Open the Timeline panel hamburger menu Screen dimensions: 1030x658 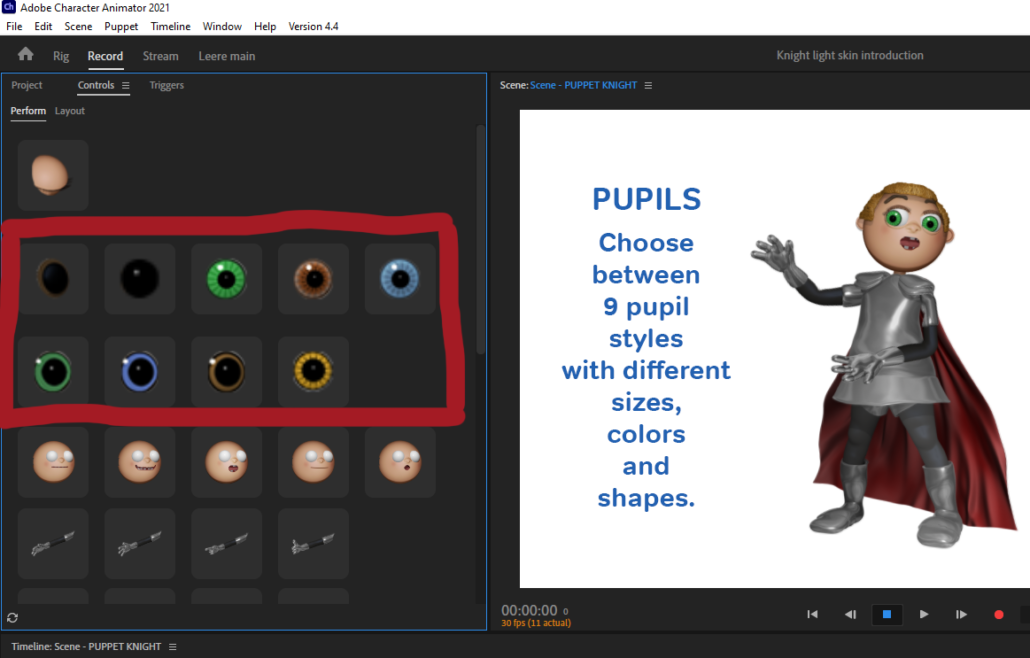[x=173, y=647]
